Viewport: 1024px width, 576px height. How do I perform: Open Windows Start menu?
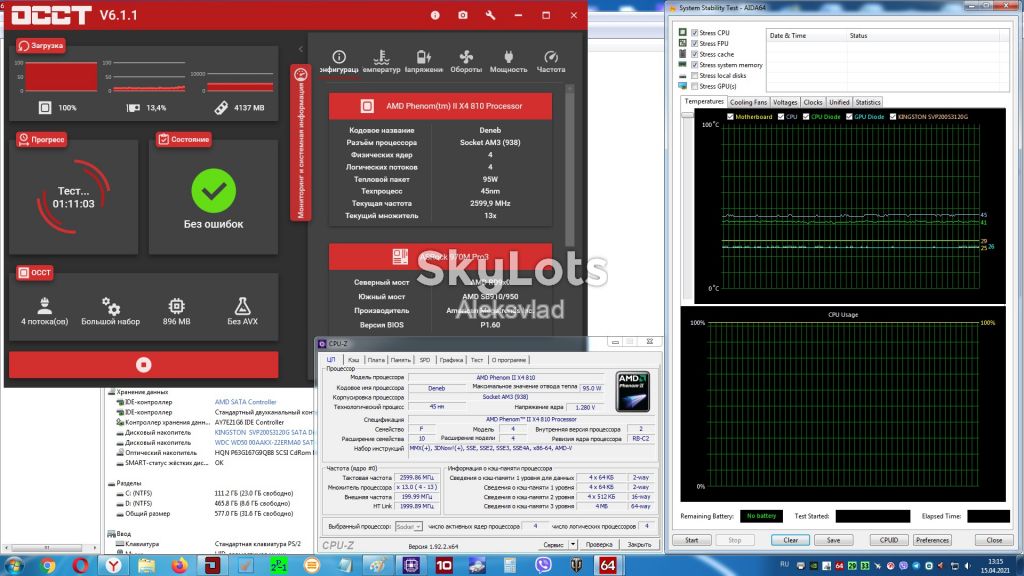pyautogui.click(x=14, y=565)
